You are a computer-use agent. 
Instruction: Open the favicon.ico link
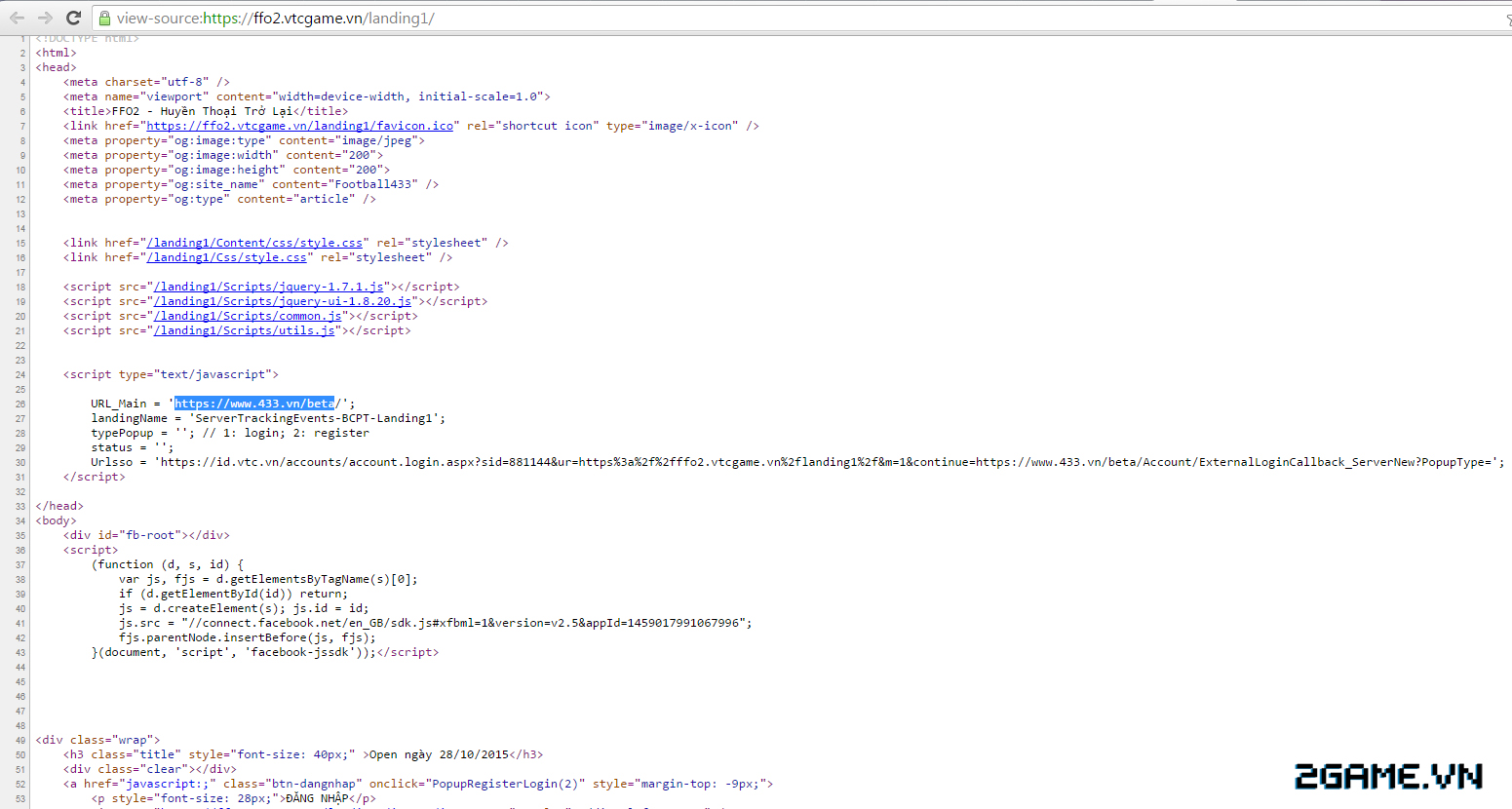tap(300, 126)
